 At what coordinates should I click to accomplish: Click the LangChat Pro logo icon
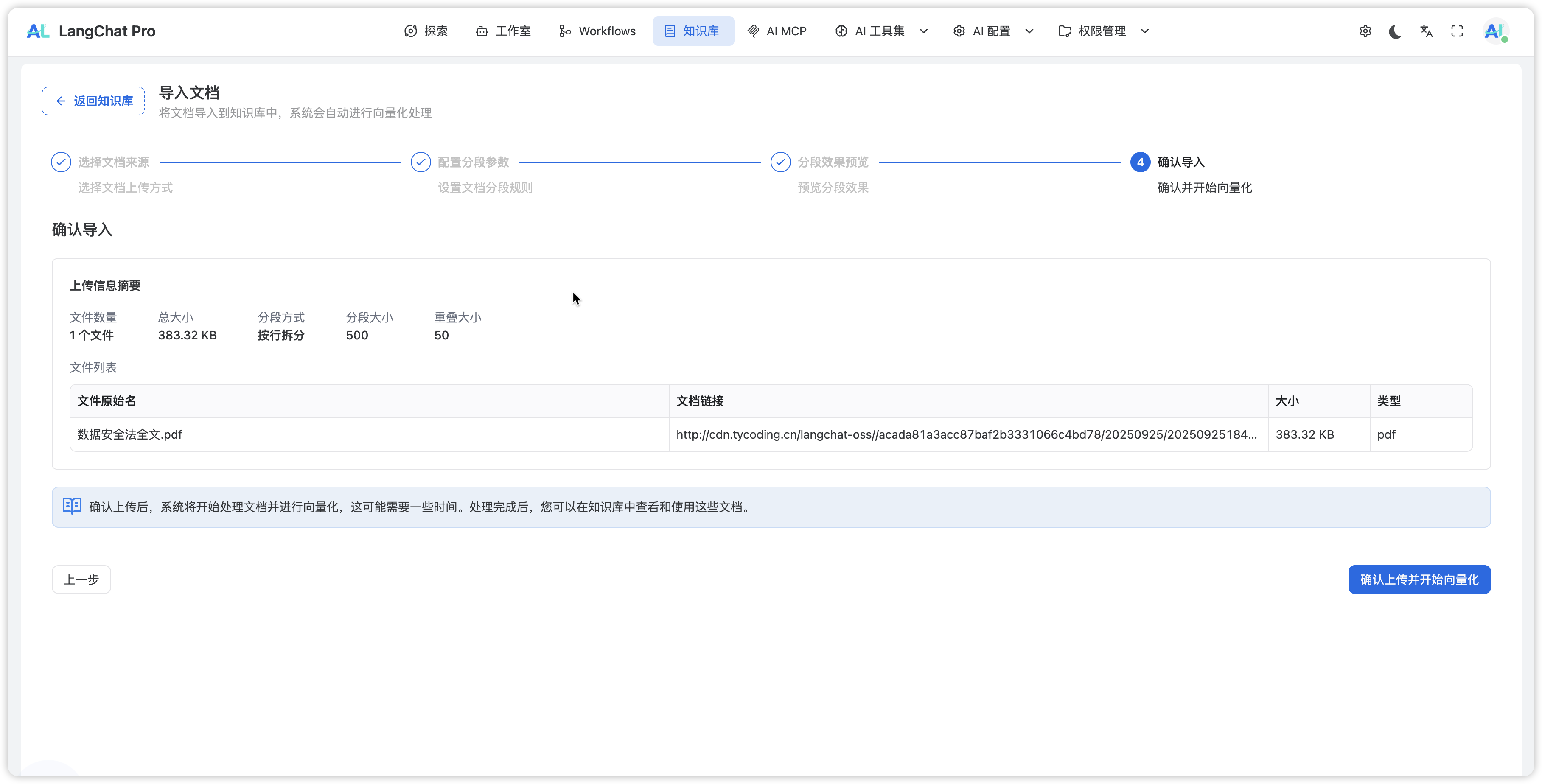tap(38, 31)
